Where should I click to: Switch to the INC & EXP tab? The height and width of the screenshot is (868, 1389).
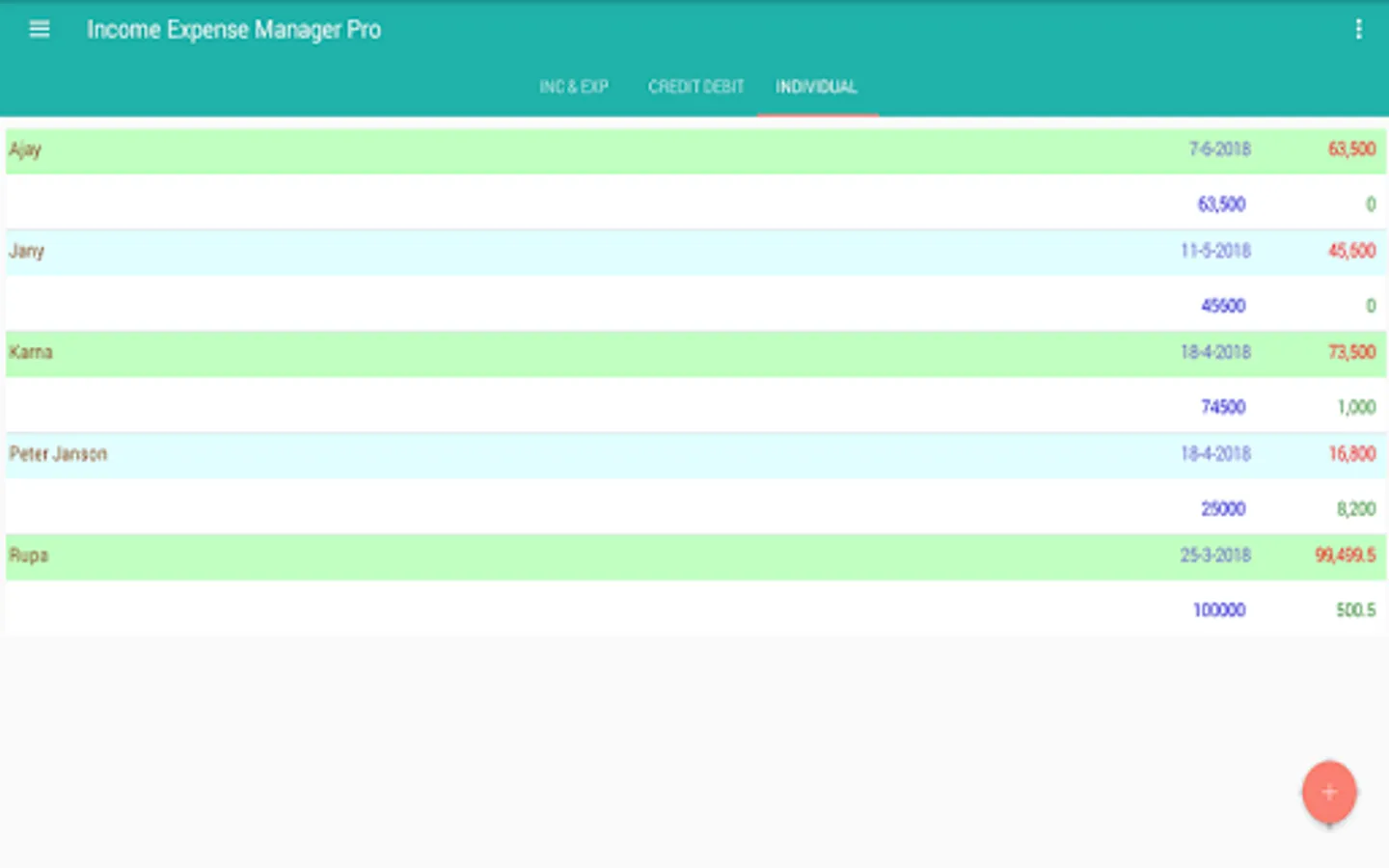point(574,87)
